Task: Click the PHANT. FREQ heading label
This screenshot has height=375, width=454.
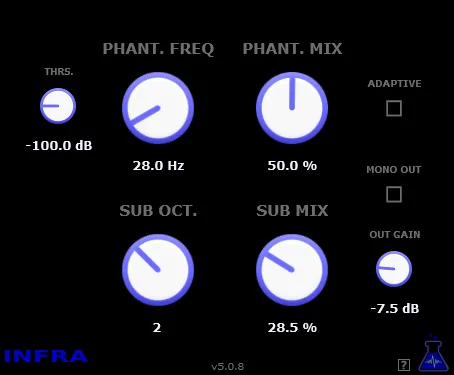Action: tap(158, 49)
